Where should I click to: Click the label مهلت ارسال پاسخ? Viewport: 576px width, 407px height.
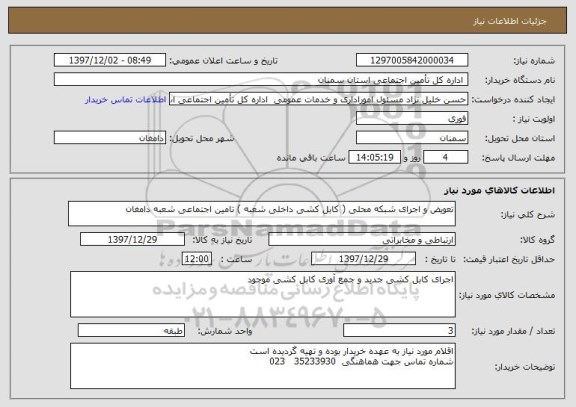518,158
